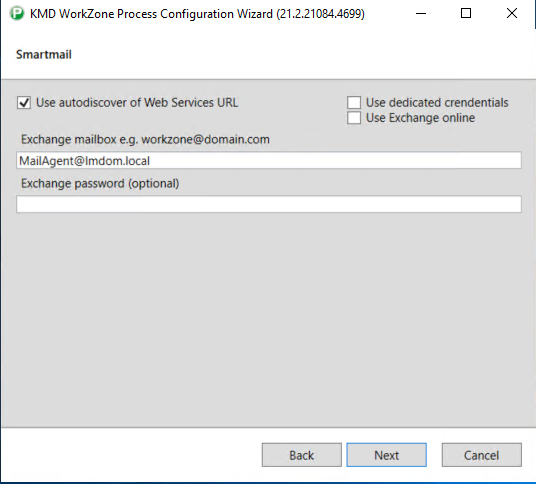Click the MailAgent@lmdom.local text in the mailbox field

[84, 161]
